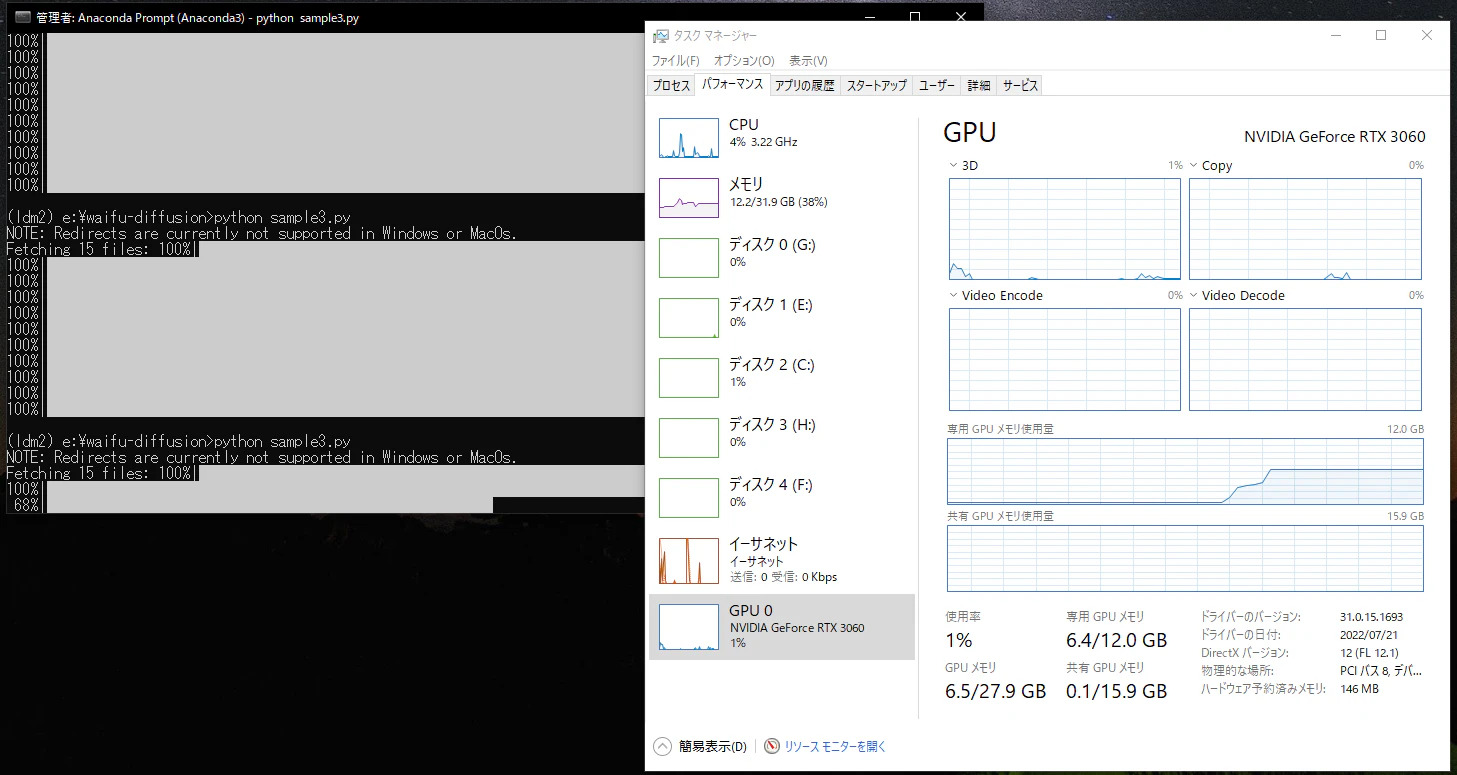The image size is (1457, 775).
Task: Select the ディスク 1 (E:) item
Action: pos(782,318)
